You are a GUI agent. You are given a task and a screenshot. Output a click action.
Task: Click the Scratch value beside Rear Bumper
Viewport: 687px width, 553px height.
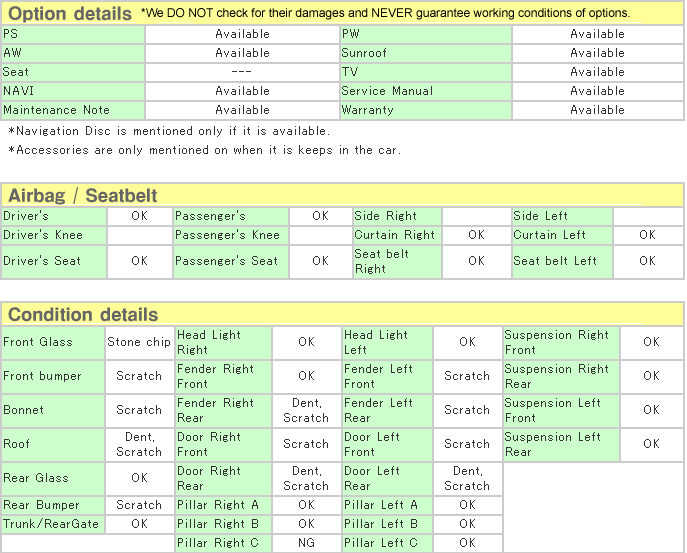tap(139, 505)
